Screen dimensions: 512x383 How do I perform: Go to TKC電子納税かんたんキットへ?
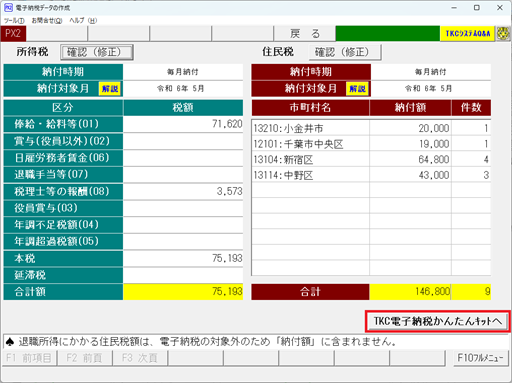coord(438,321)
